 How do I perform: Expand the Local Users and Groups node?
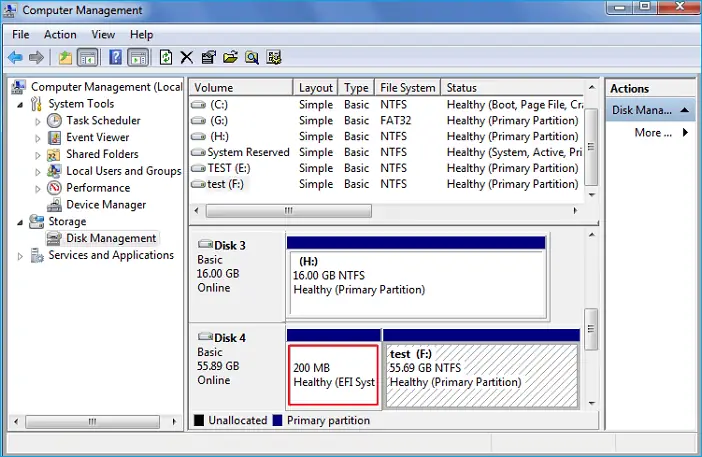click(x=38, y=171)
